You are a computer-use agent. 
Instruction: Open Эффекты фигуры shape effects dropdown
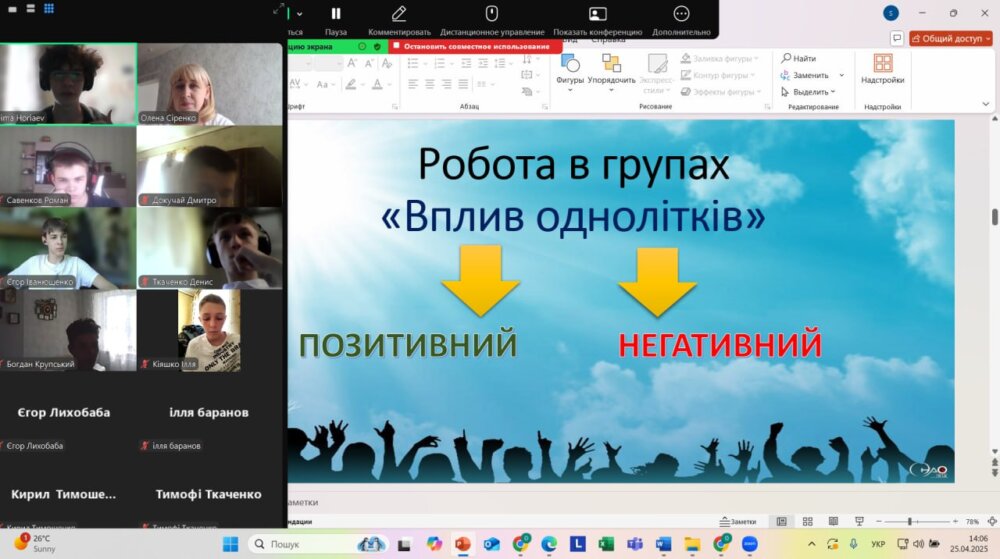click(x=721, y=92)
